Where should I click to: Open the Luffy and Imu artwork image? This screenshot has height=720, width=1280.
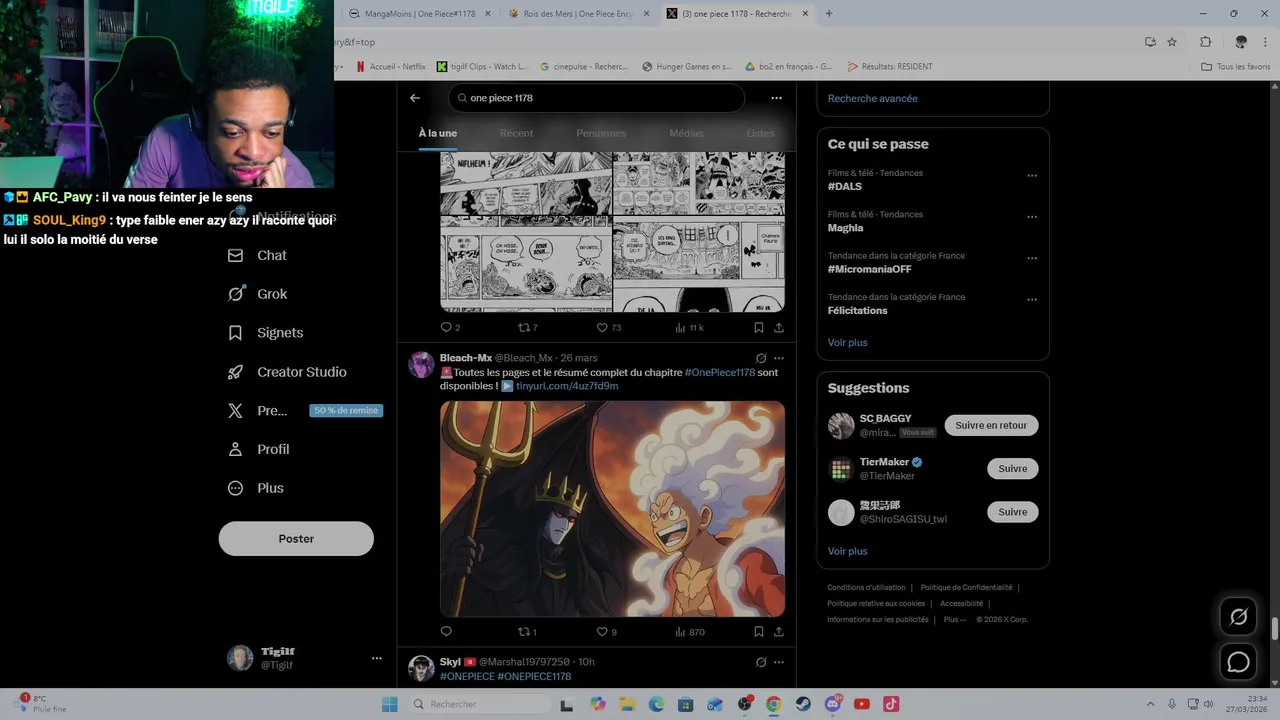[612, 509]
